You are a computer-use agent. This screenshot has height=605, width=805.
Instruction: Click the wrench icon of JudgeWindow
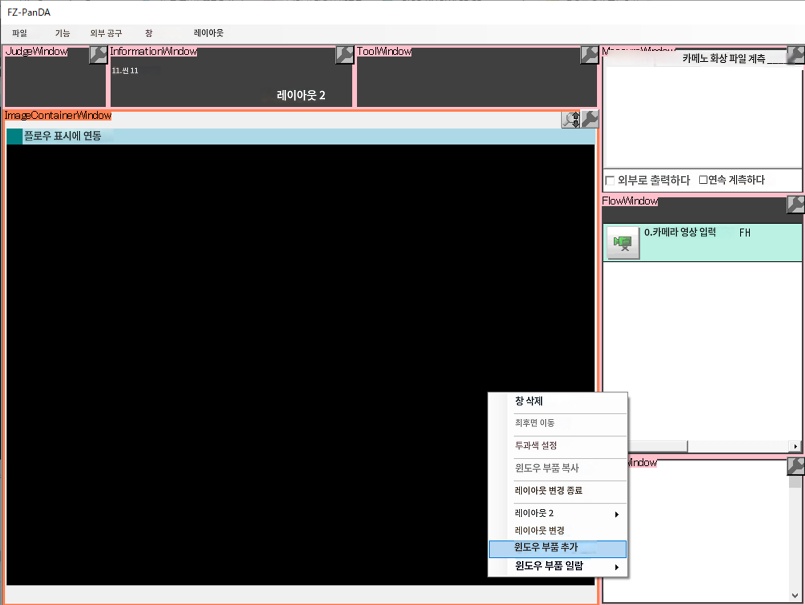[98, 54]
